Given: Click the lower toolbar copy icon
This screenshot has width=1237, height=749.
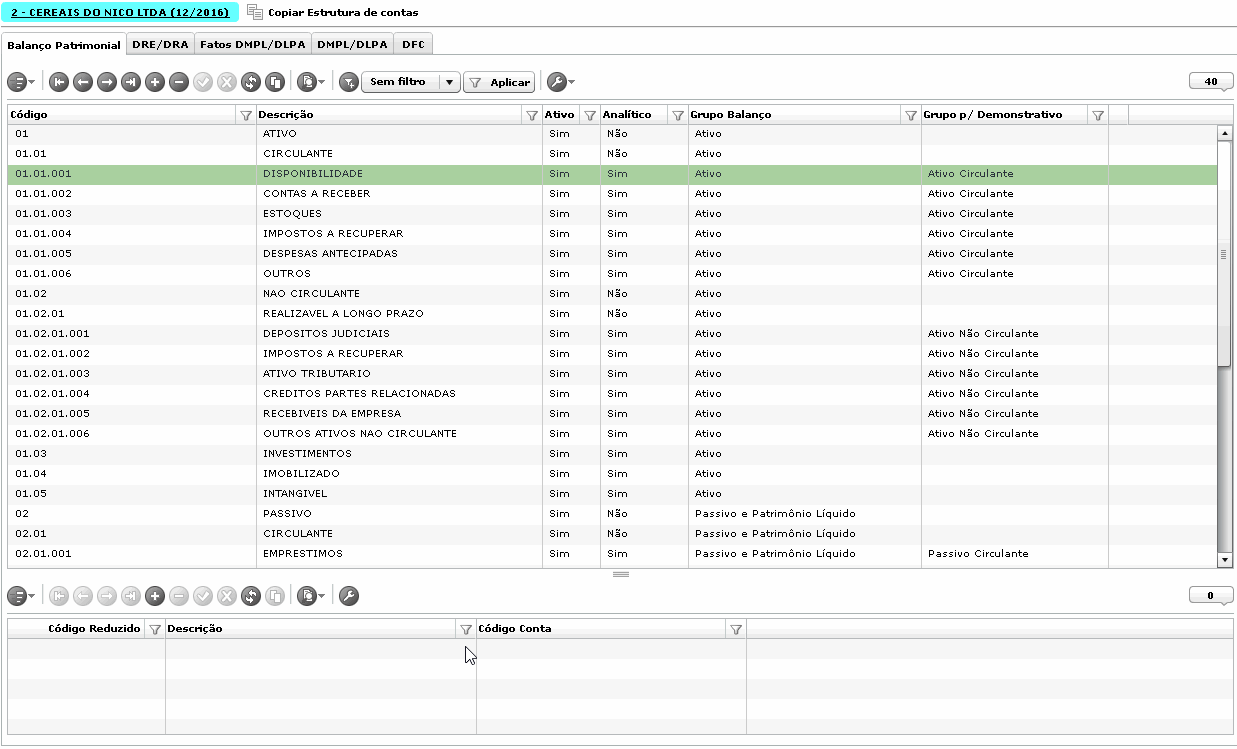Looking at the screenshot, I should (275, 596).
